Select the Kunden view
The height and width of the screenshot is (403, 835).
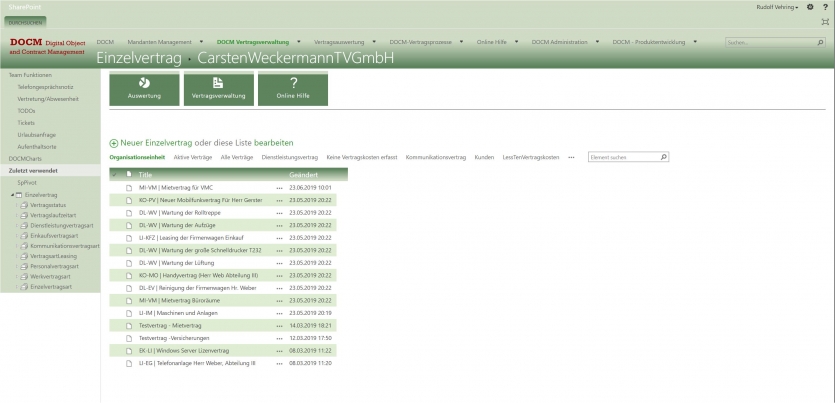[484, 158]
